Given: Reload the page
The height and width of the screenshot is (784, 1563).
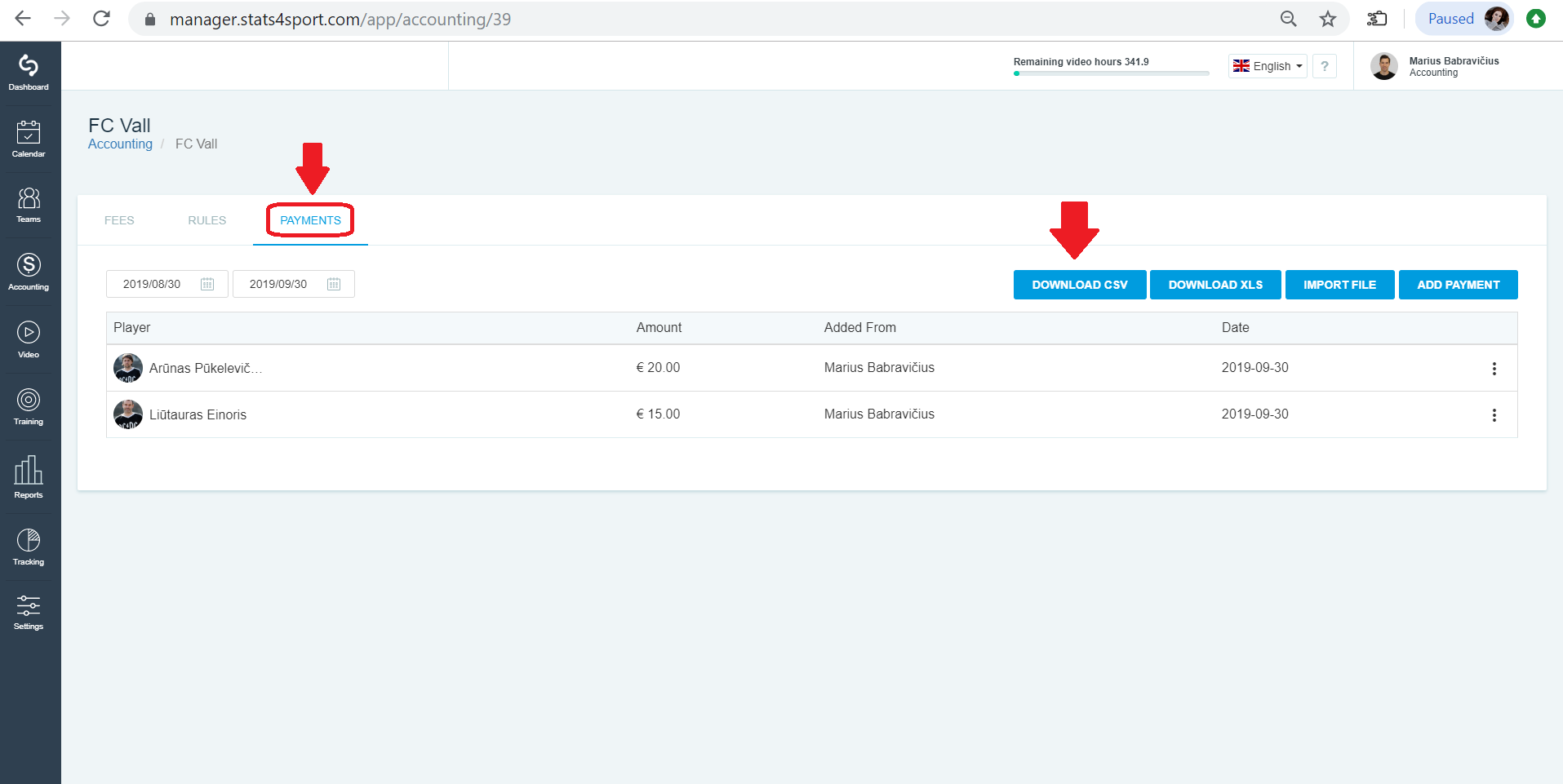Looking at the screenshot, I should [101, 19].
